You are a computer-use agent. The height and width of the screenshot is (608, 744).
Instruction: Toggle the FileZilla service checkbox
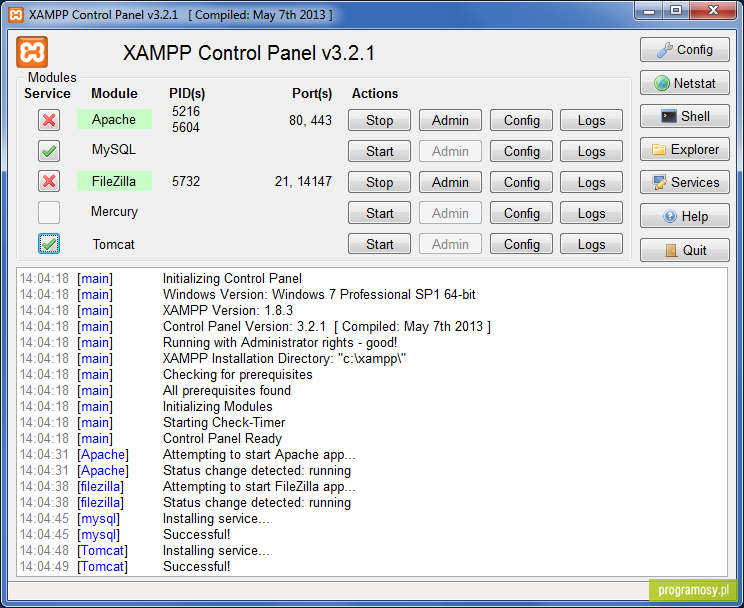[49, 181]
